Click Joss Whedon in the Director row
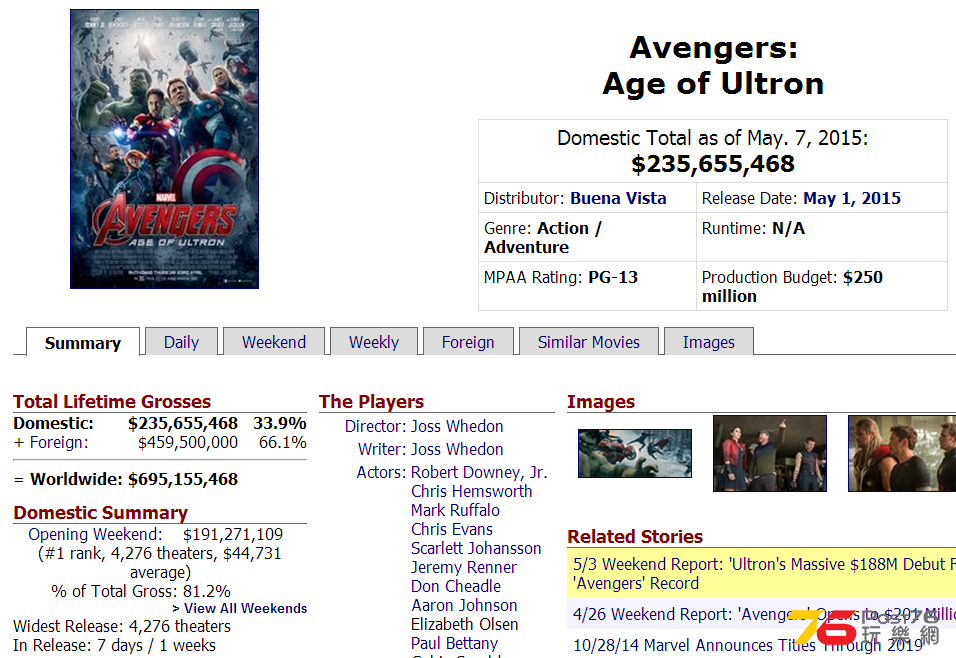The image size is (956, 658). (457, 426)
